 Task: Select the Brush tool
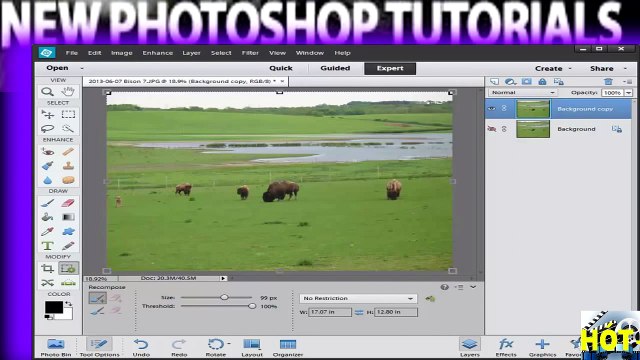point(47,203)
